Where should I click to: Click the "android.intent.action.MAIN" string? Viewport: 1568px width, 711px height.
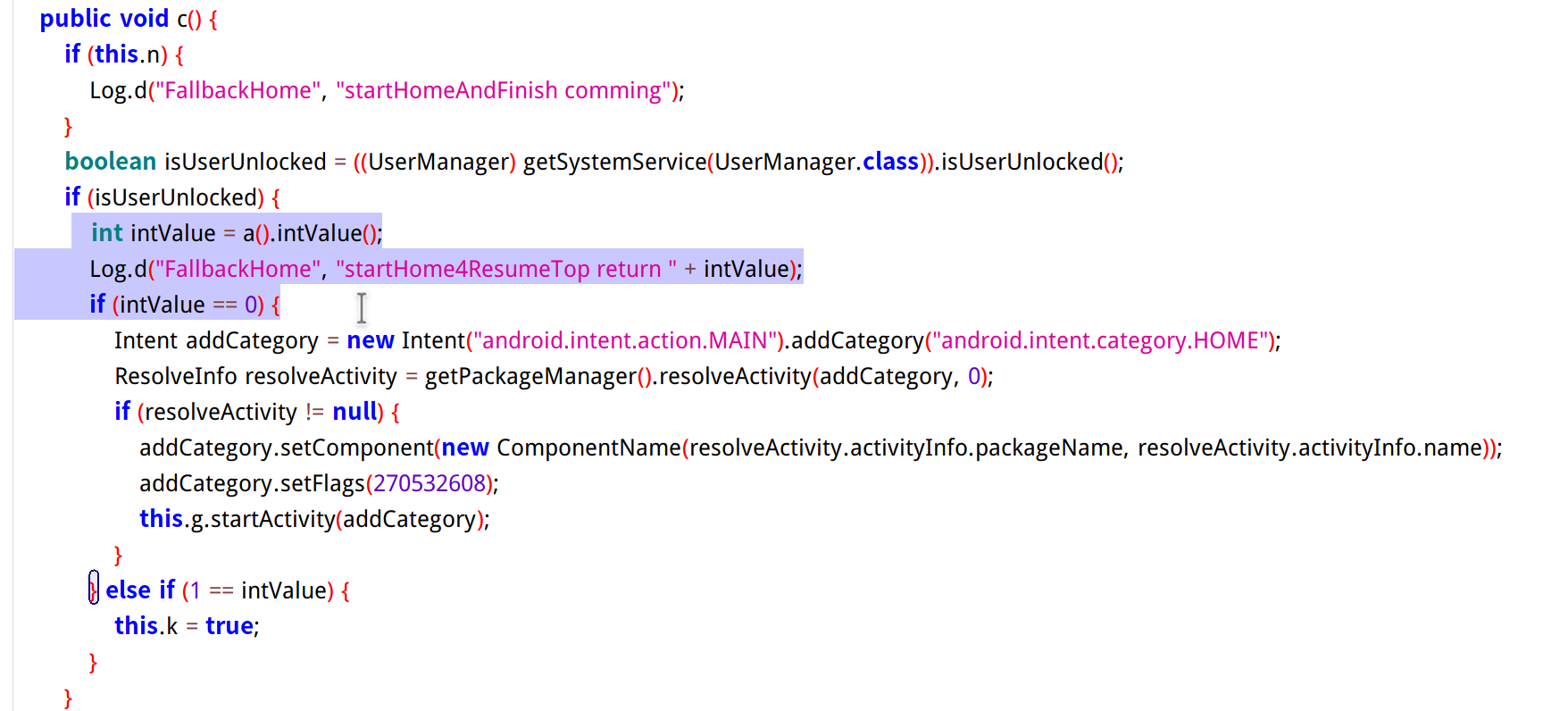point(623,340)
